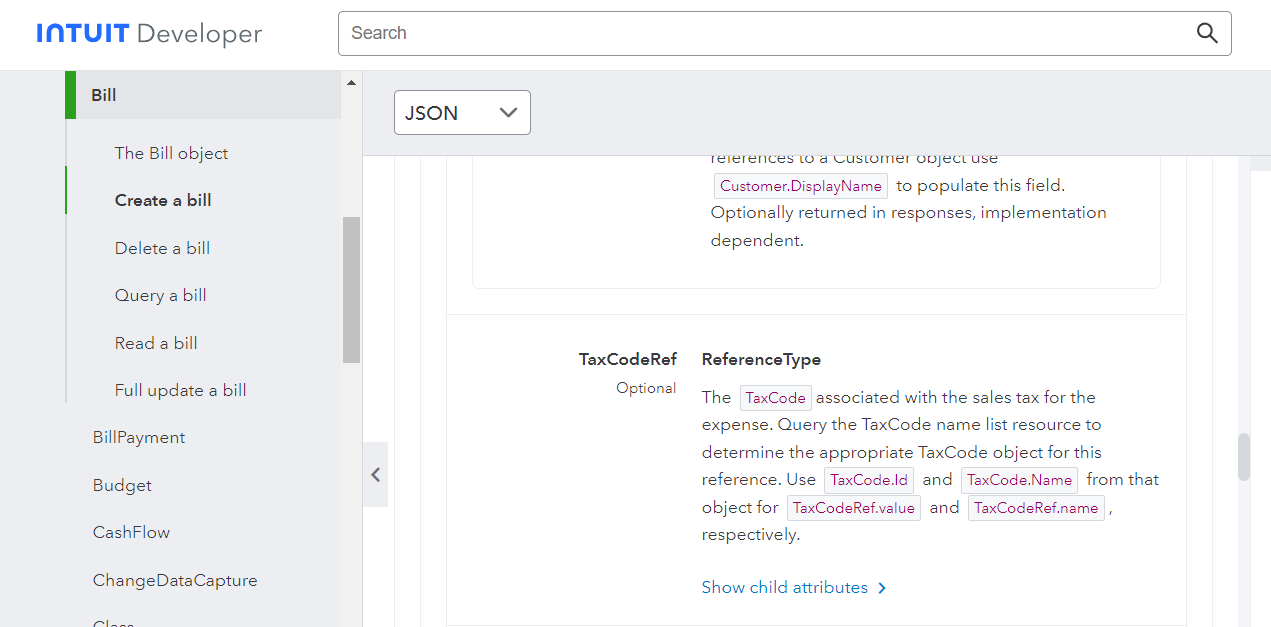Click the Optional label under TaxCodeRef
Viewport: 1271px width, 627px height.
pos(646,388)
